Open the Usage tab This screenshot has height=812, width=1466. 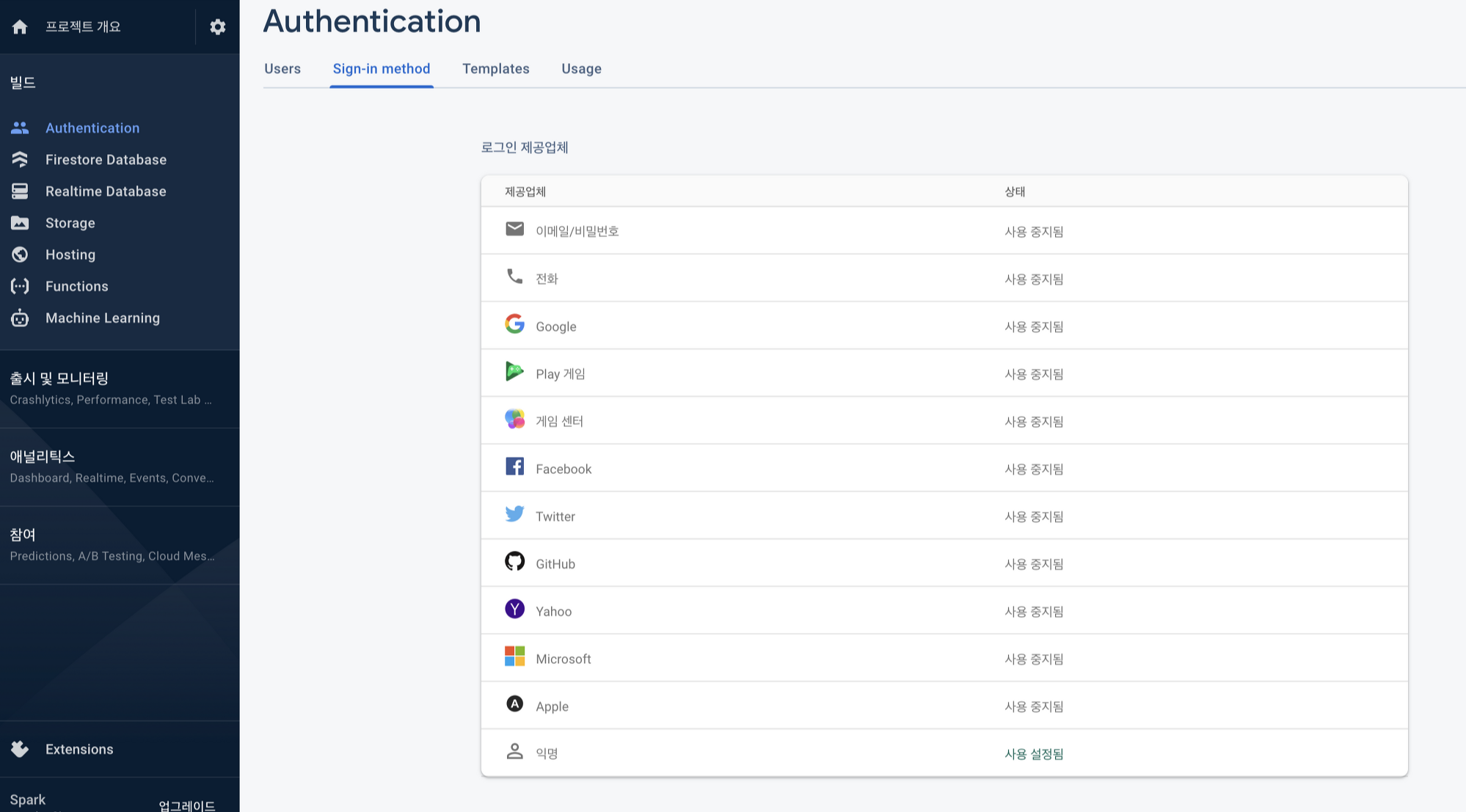pyautogui.click(x=581, y=69)
